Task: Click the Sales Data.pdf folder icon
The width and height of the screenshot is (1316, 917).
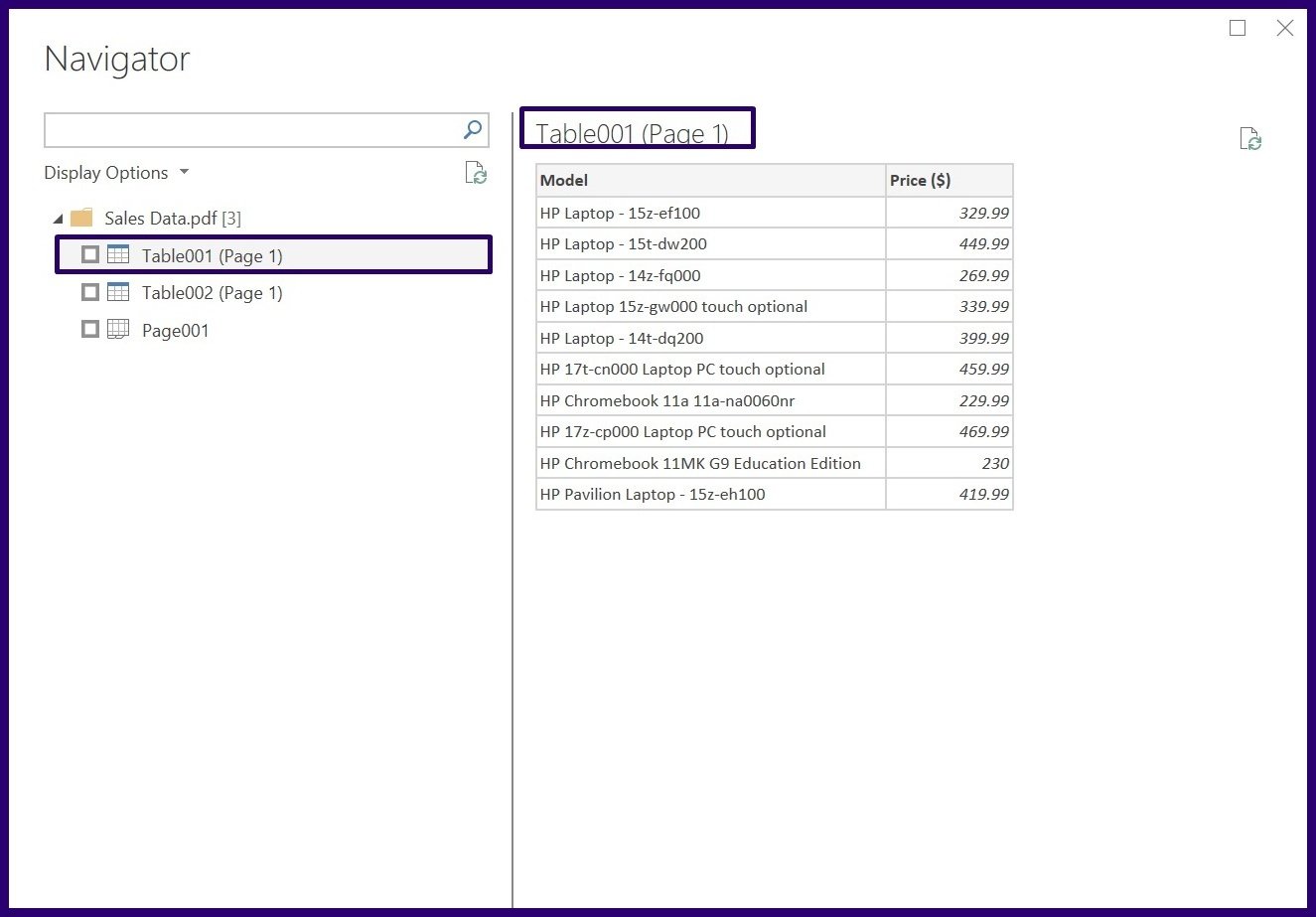Action: [81, 218]
